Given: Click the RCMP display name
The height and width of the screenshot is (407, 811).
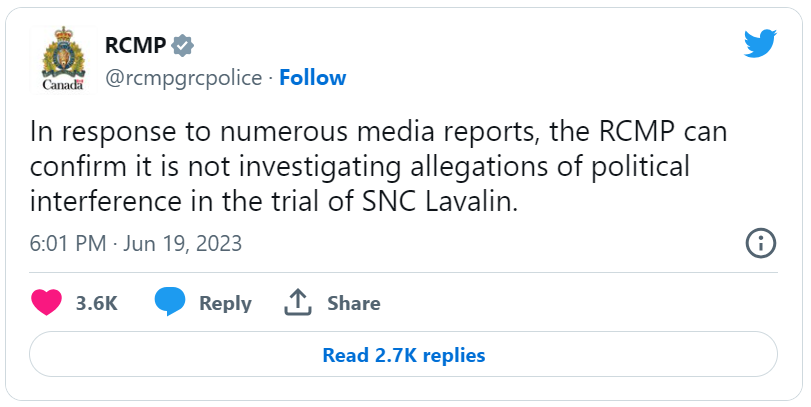Looking at the screenshot, I should point(136,46).
